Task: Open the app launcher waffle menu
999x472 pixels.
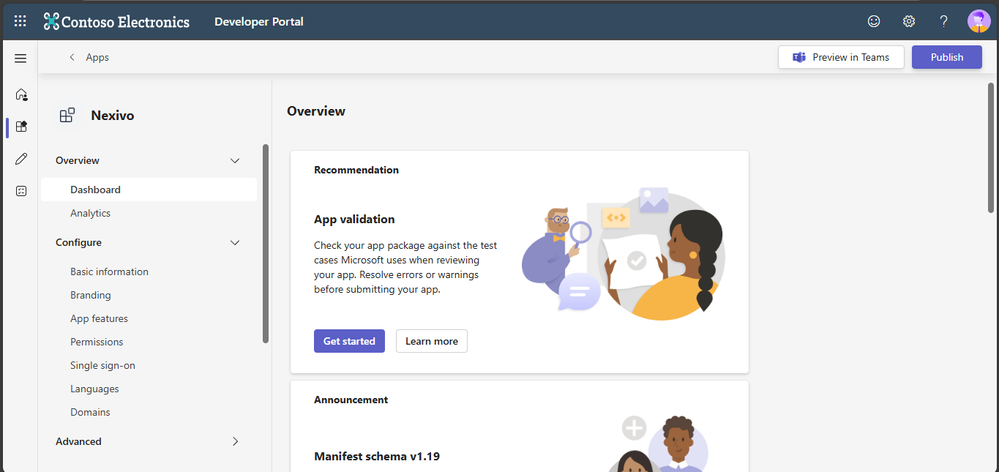Action: tap(20, 21)
